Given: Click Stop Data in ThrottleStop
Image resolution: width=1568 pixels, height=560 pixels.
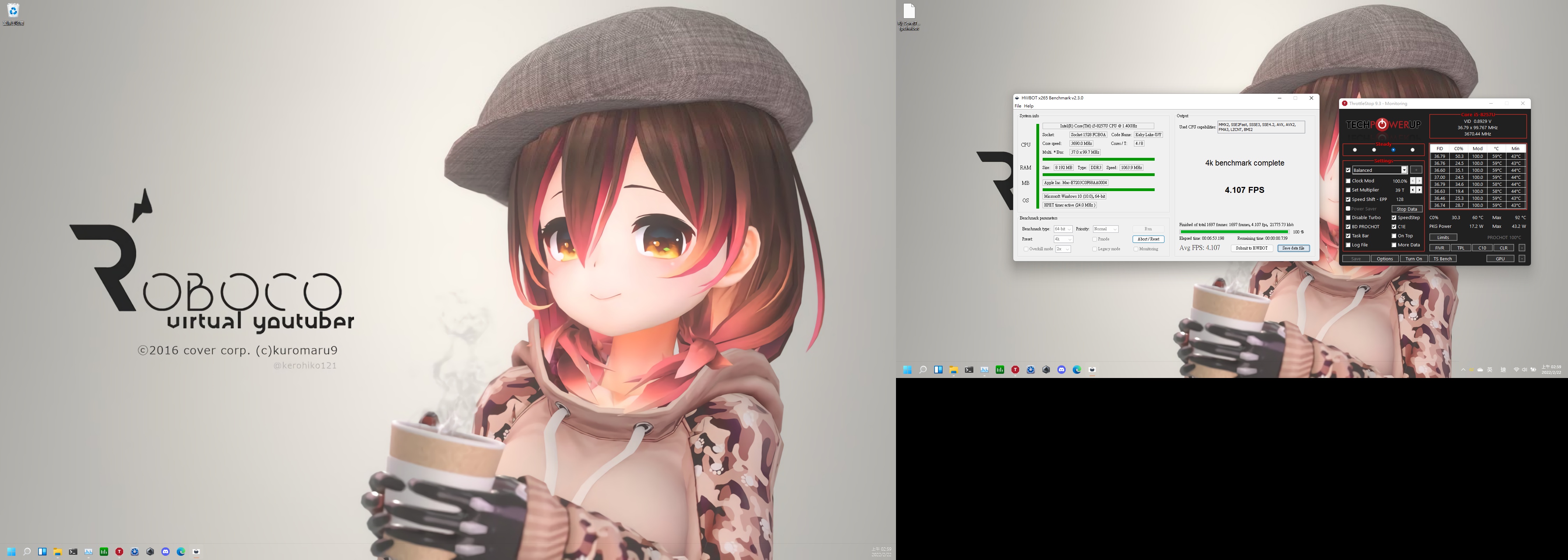Looking at the screenshot, I should (x=1407, y=209).
